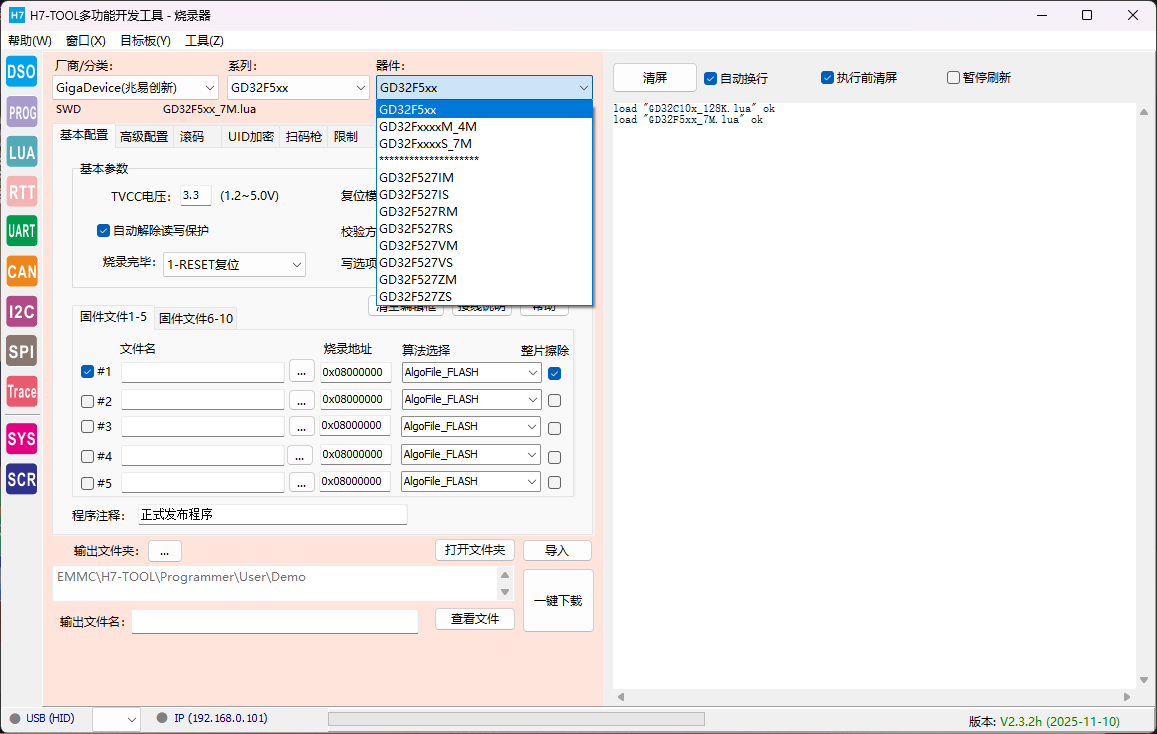Screen dimensions: 1157x734
Task: Click the Trace sidebar icon
Action: (x=22, y=392)
